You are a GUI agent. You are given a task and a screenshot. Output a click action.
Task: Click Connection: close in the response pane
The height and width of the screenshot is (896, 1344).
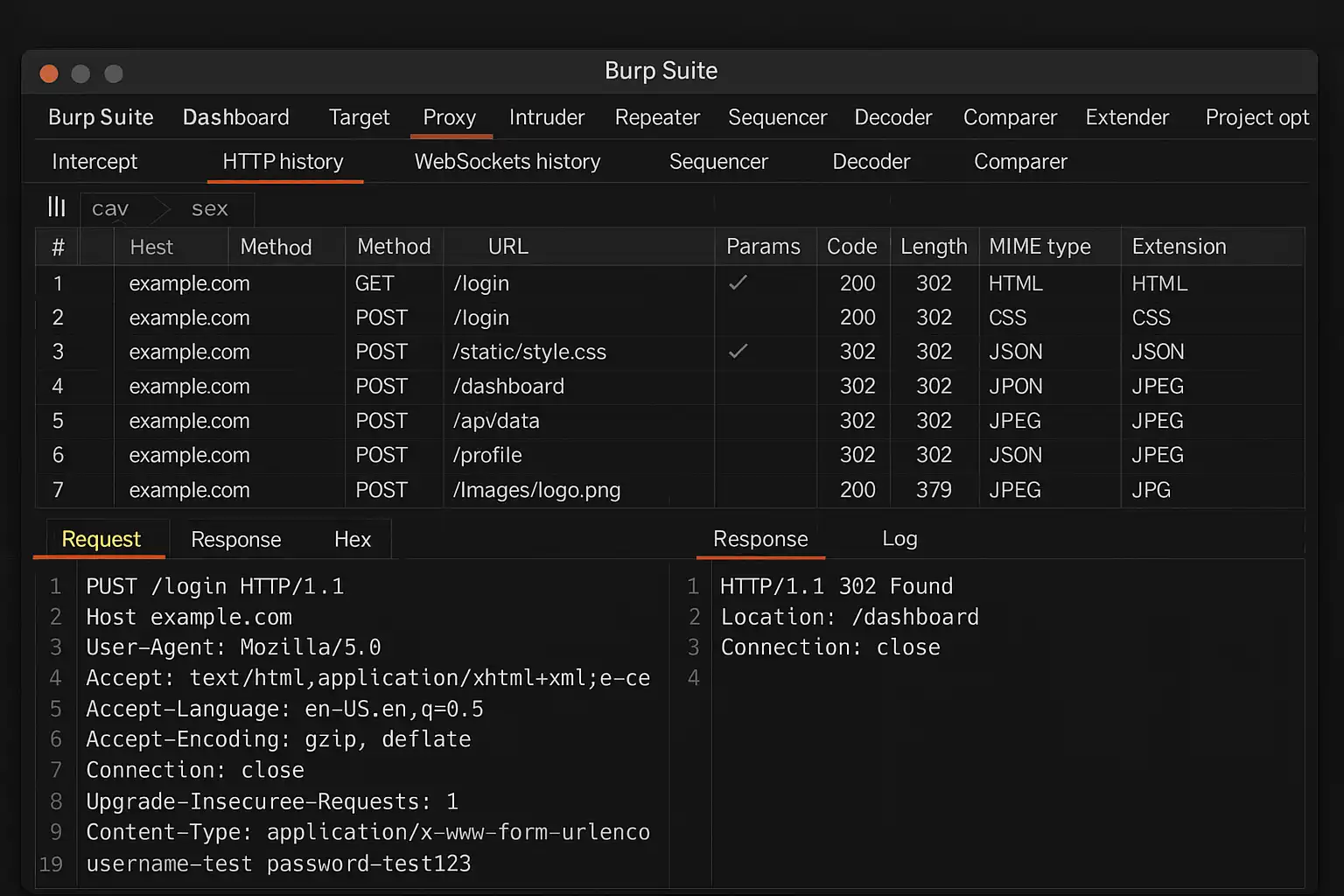(x=830, y=647)
